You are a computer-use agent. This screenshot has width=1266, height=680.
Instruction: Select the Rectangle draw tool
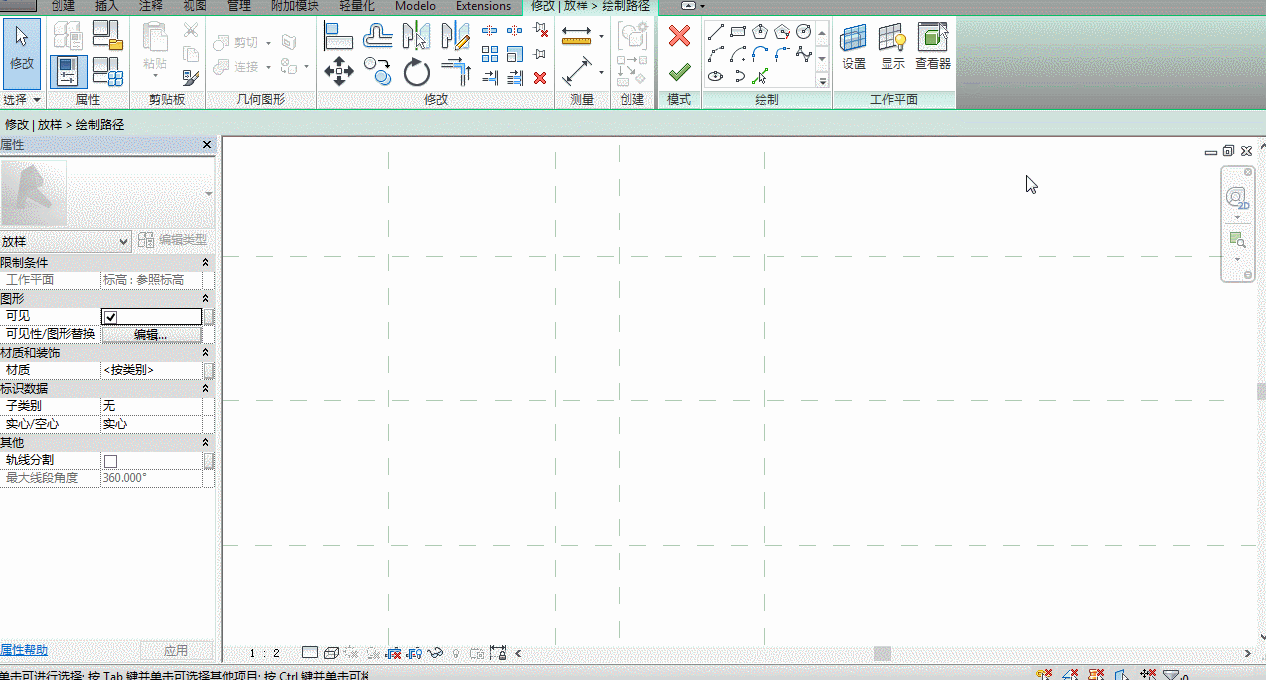[x=738, y=31]
